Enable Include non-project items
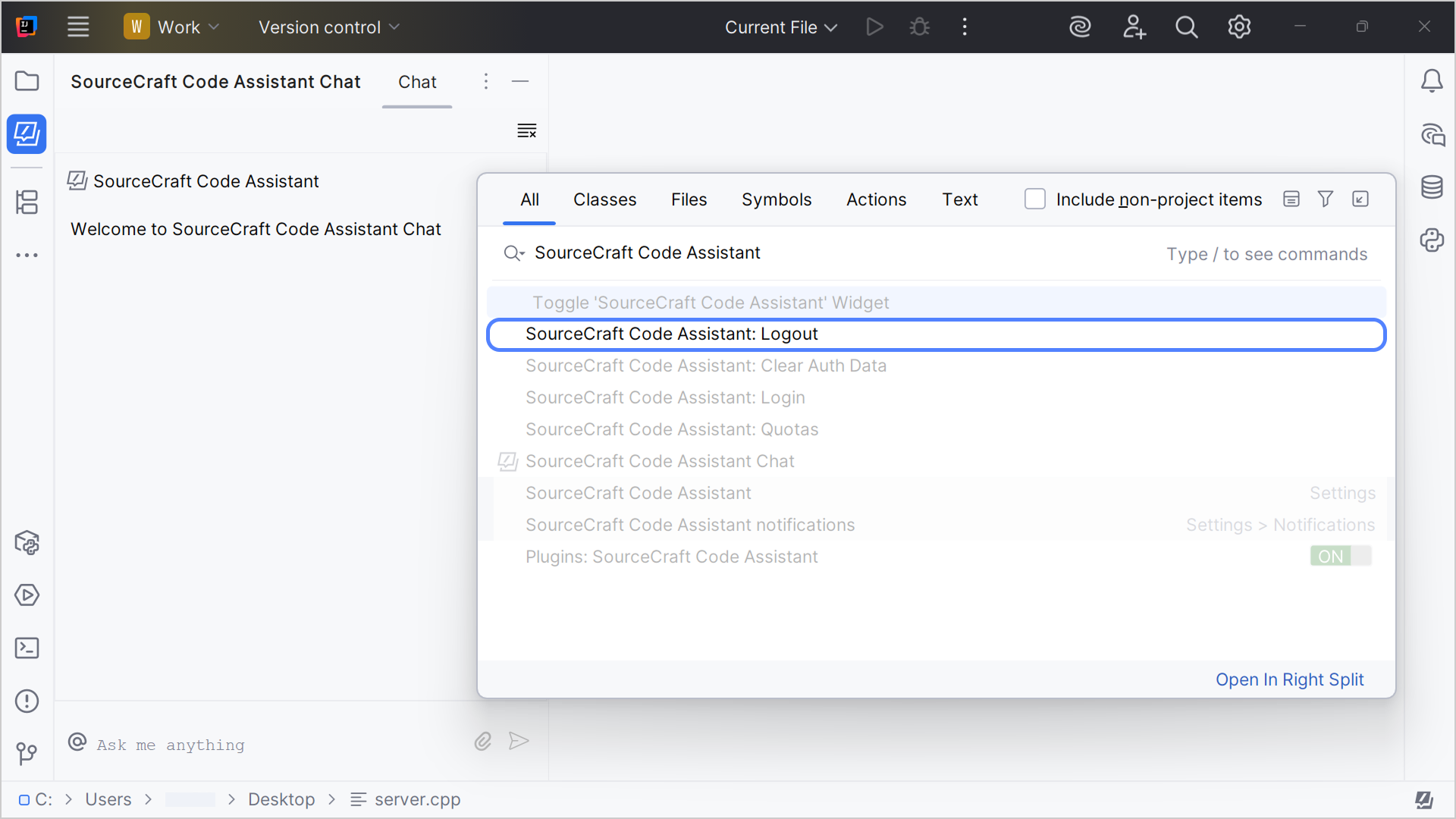 coord(1035,199)
